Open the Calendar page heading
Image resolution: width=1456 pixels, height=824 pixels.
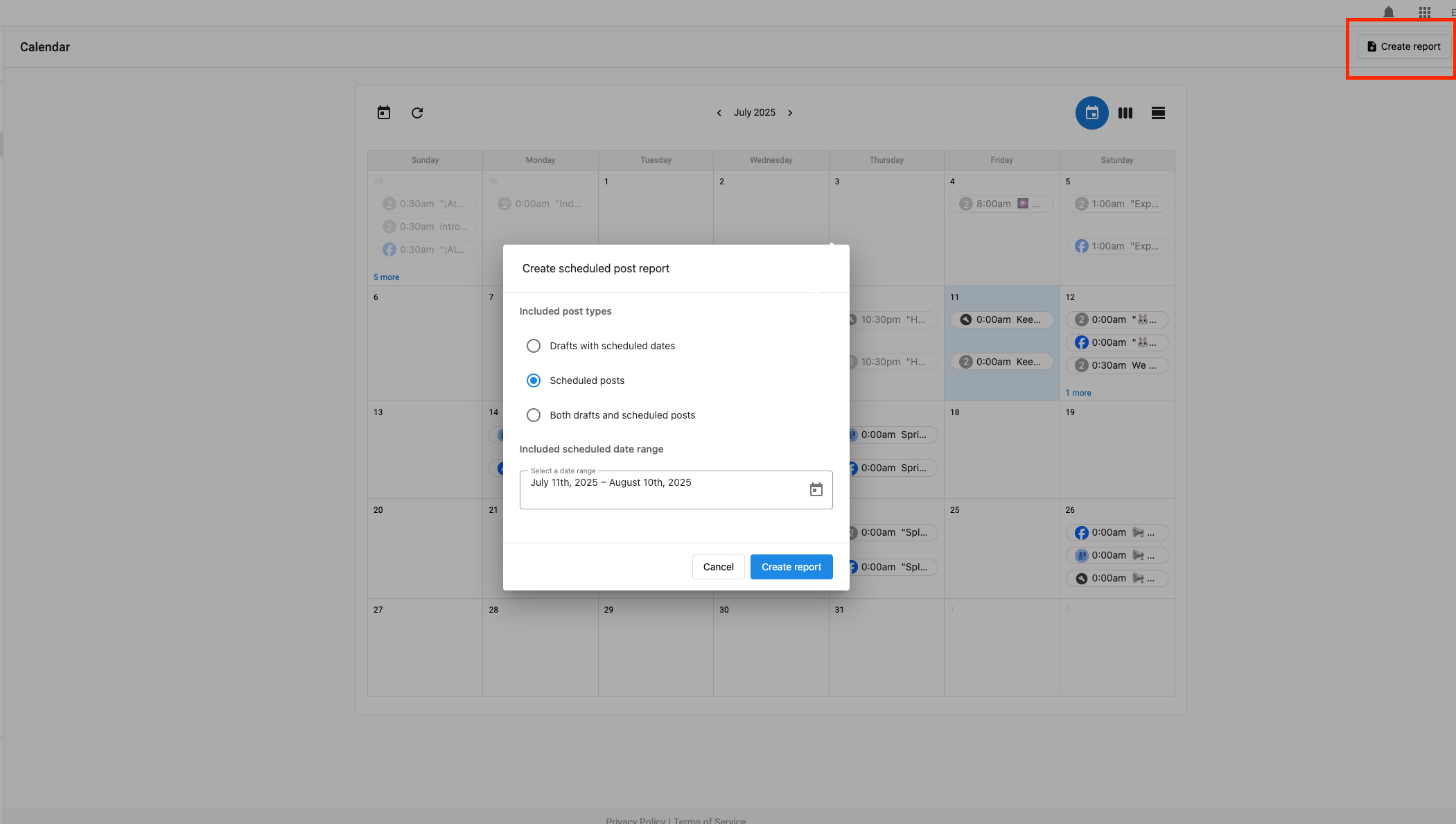[x=44, y=46]
